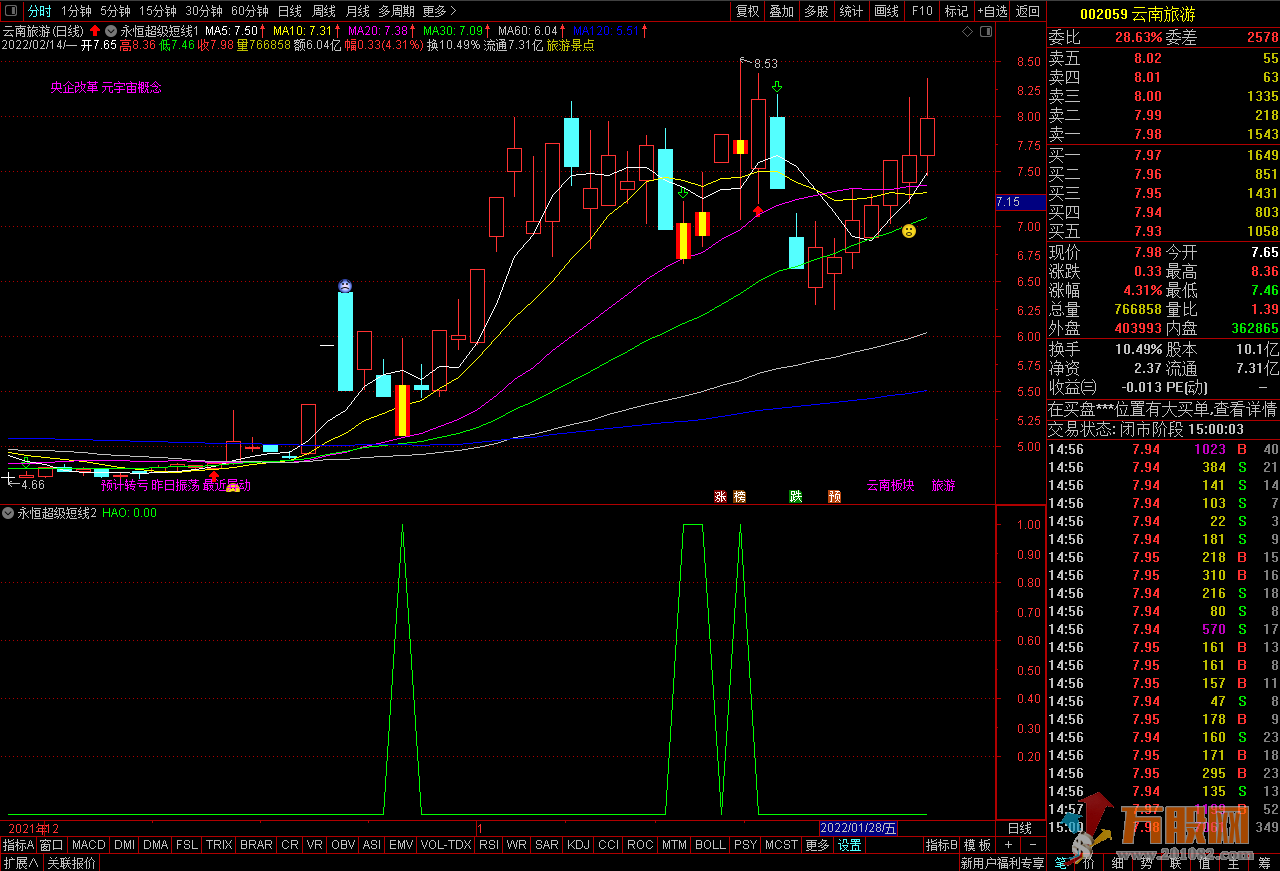Screen dimensions: 1280x871
Task: Click the plus zoom button on indicator bar
Action: tap(1009, 845)
